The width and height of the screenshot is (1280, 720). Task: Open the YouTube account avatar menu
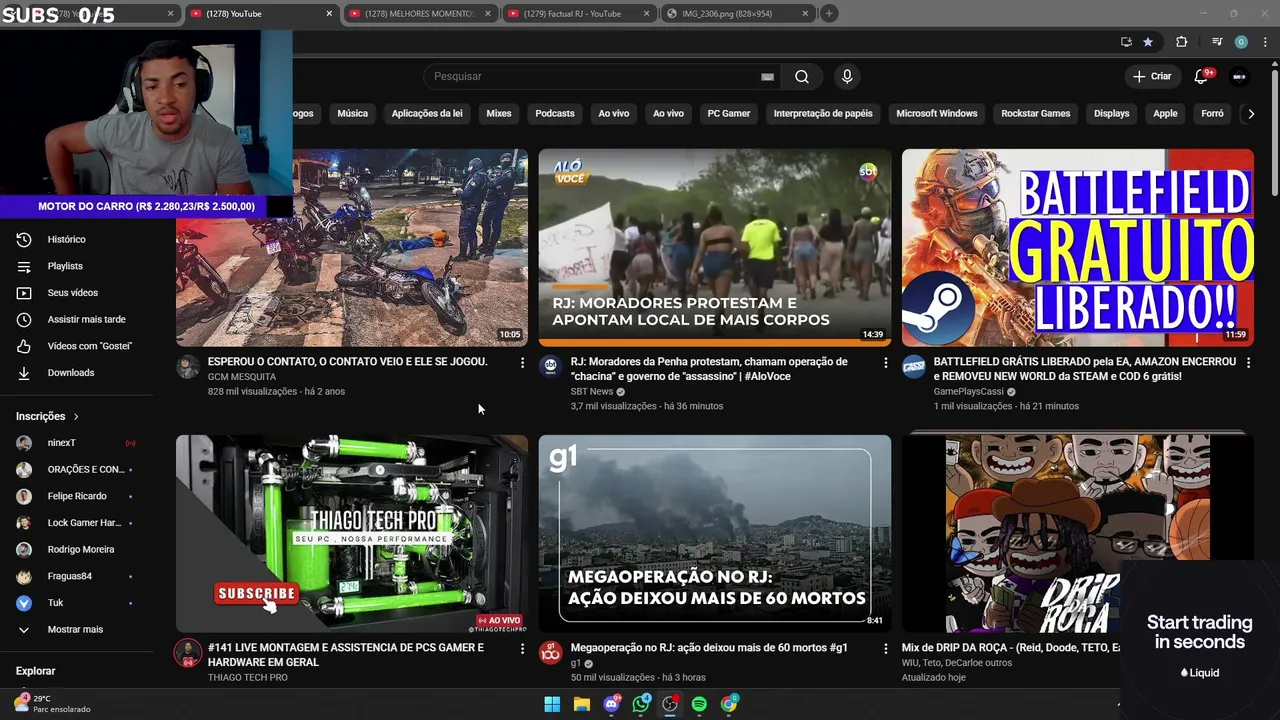point(1239,77)
